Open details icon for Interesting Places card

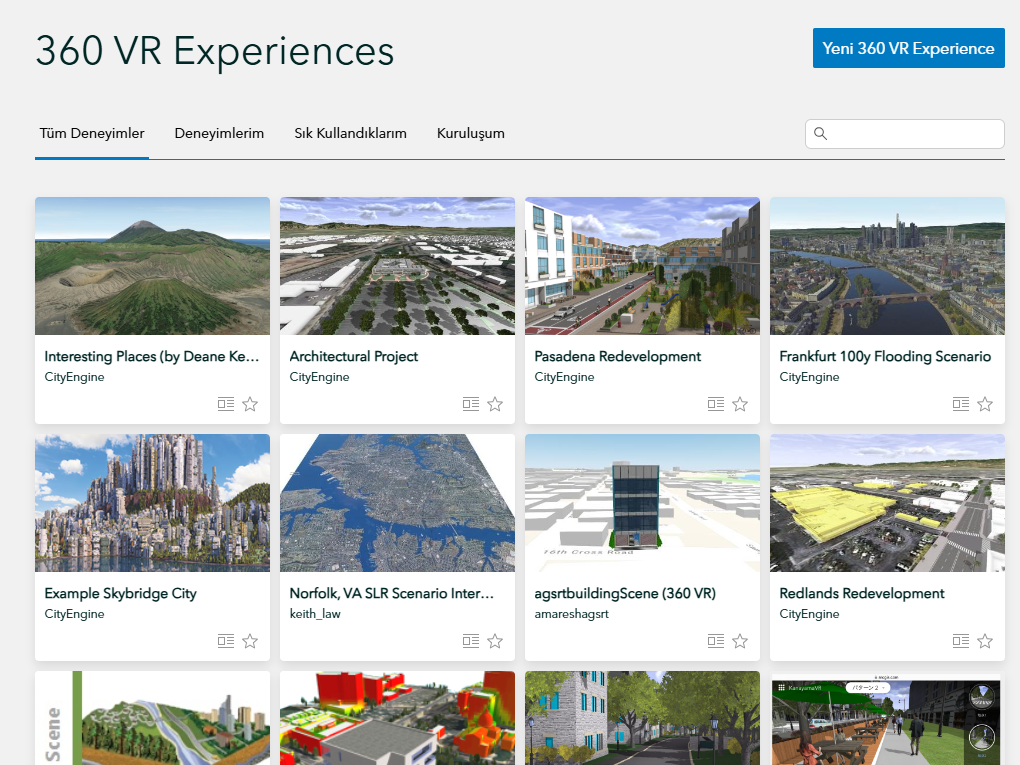point(226,404)
